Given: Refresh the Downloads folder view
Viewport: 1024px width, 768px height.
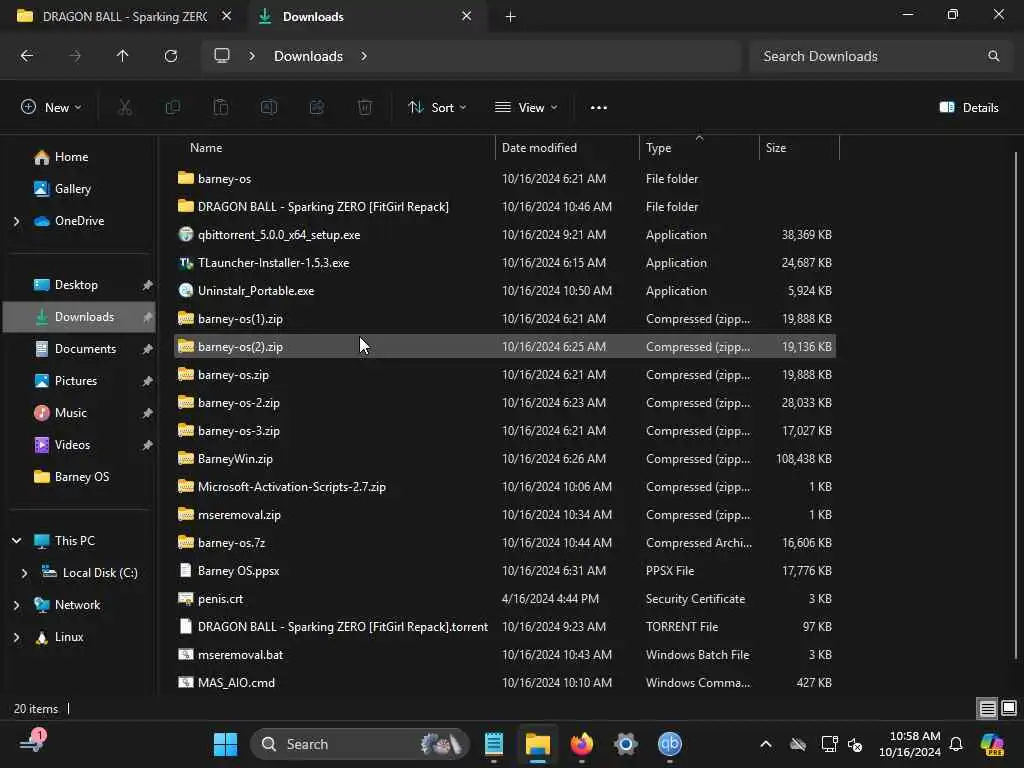Looking at the screenshot, I should click(x=170, y=56).
